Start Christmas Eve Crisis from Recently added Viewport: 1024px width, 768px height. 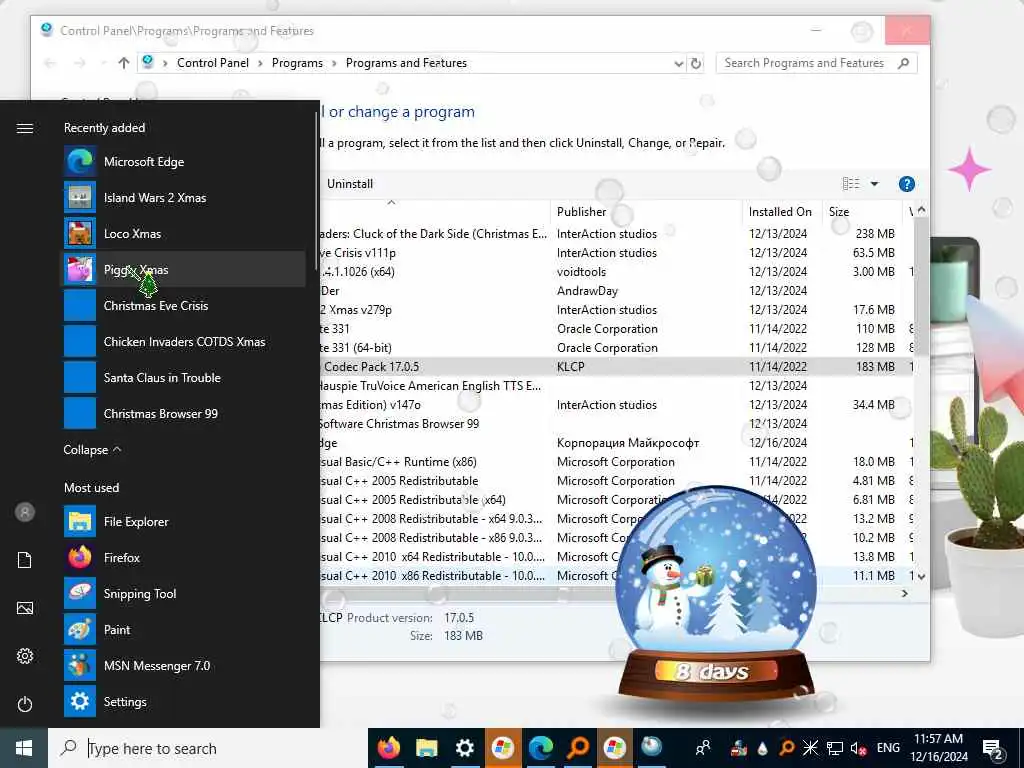[184, 305]
